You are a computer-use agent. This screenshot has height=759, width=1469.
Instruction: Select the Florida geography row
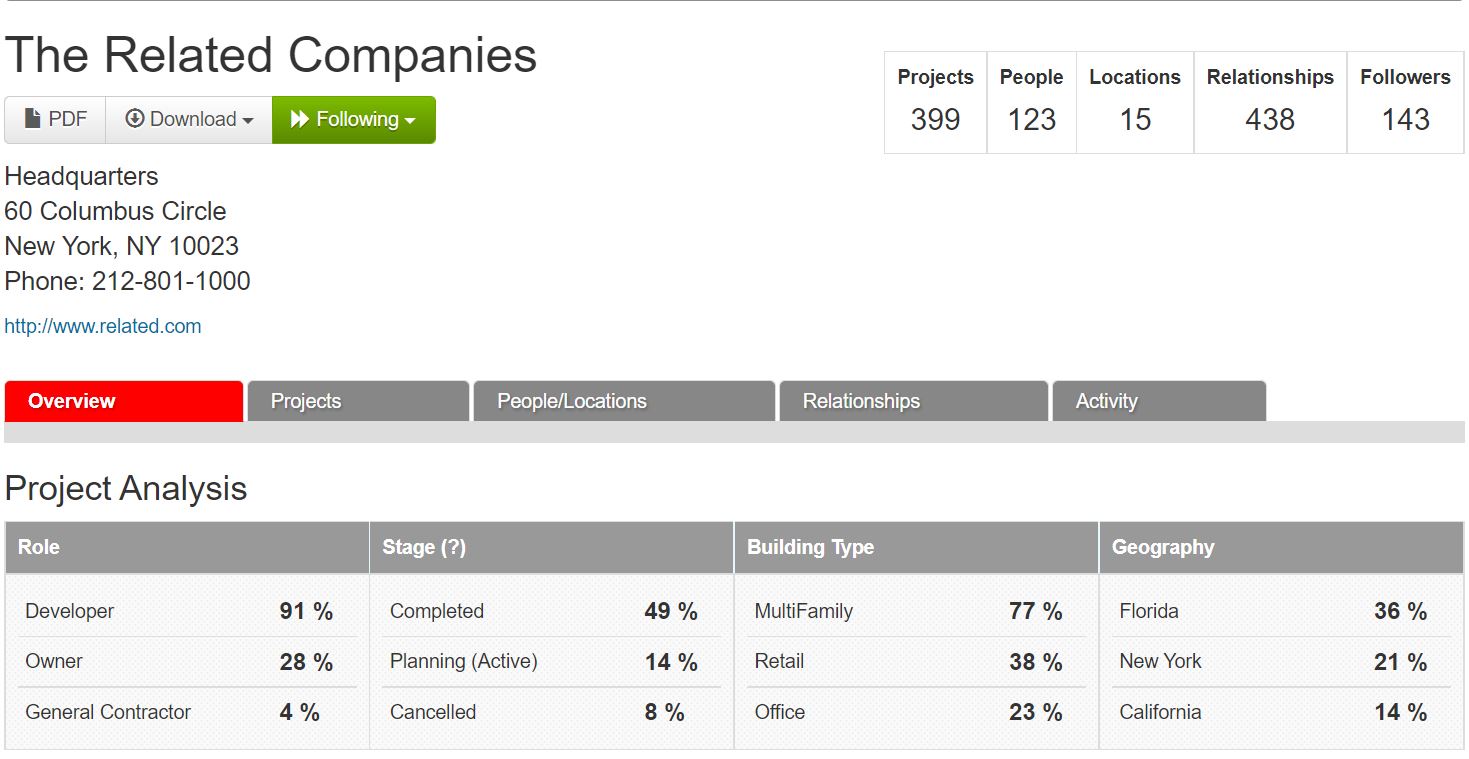1282,611
